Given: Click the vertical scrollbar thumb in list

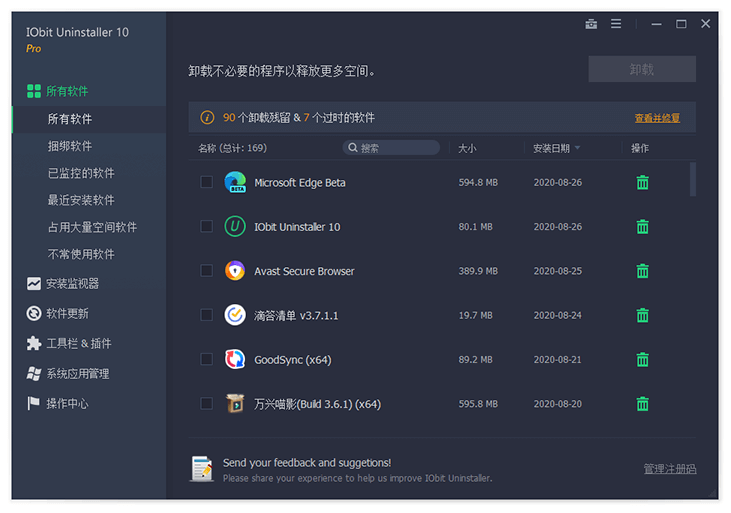Looking at the screenshot, I should click(x=693, y=179).
